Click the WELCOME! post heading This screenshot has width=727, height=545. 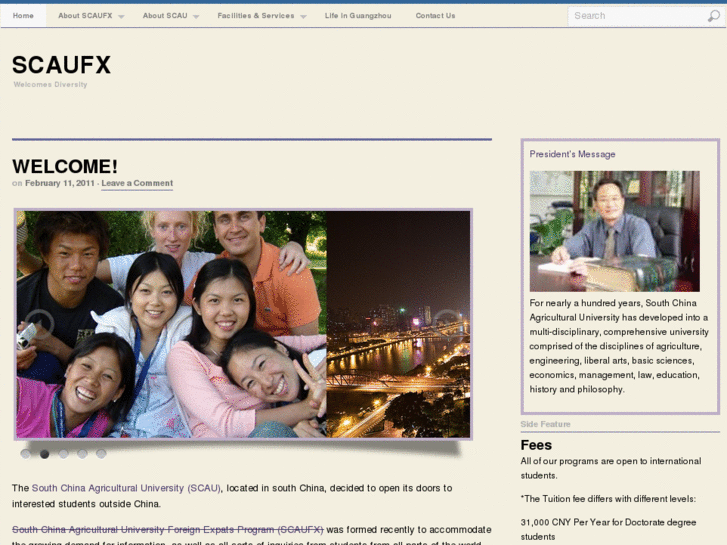pos(65,167)
